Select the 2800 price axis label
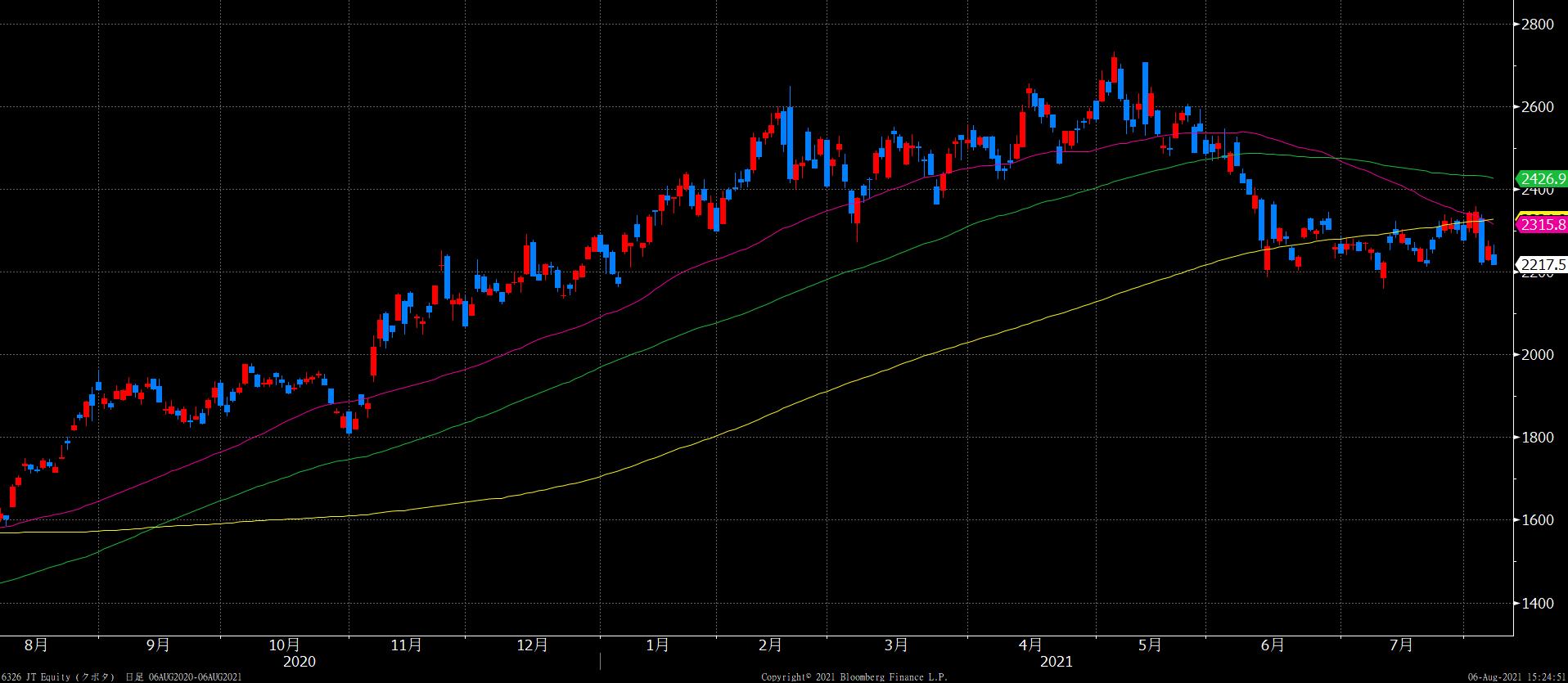The image size is (1568, 683). (1537, 25)
